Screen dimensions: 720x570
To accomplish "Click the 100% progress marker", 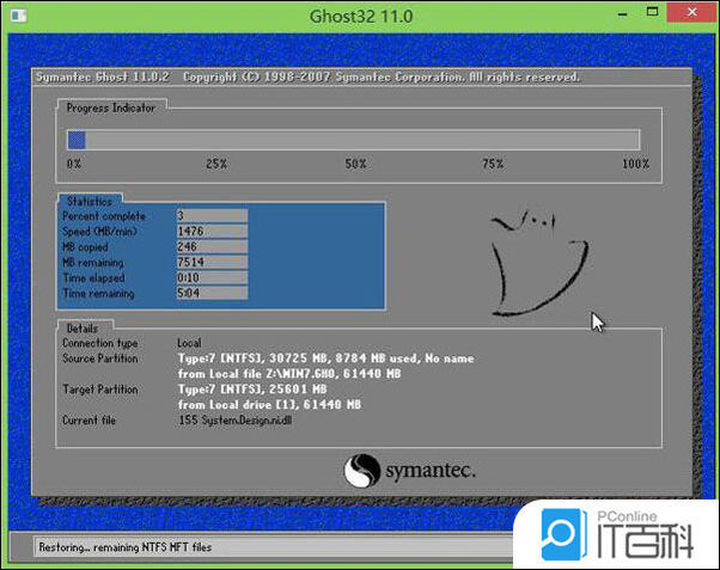I will pyautogui.click(x=636, y=164).
